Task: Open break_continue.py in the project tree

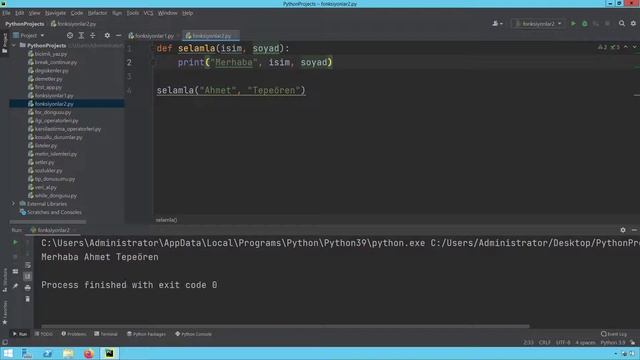Action: [x=56, y=62]
